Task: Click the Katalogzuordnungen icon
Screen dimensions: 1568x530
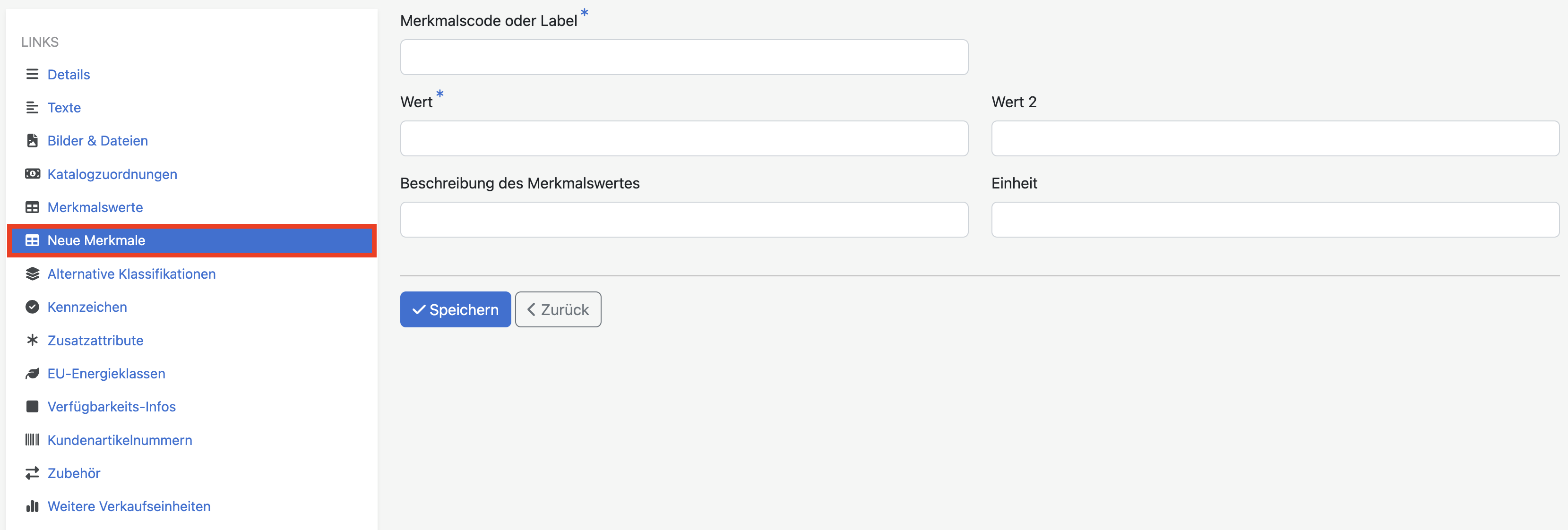Action: coord(32,174)
